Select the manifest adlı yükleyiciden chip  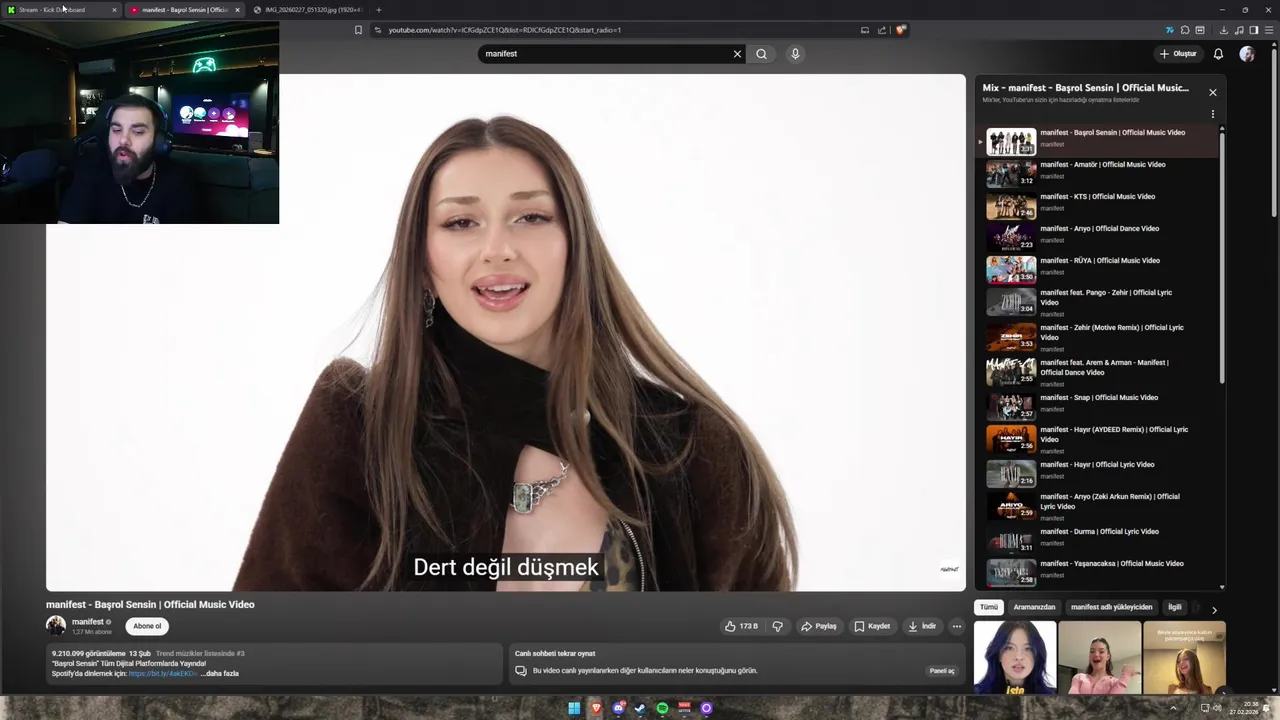pos(1111,607)
